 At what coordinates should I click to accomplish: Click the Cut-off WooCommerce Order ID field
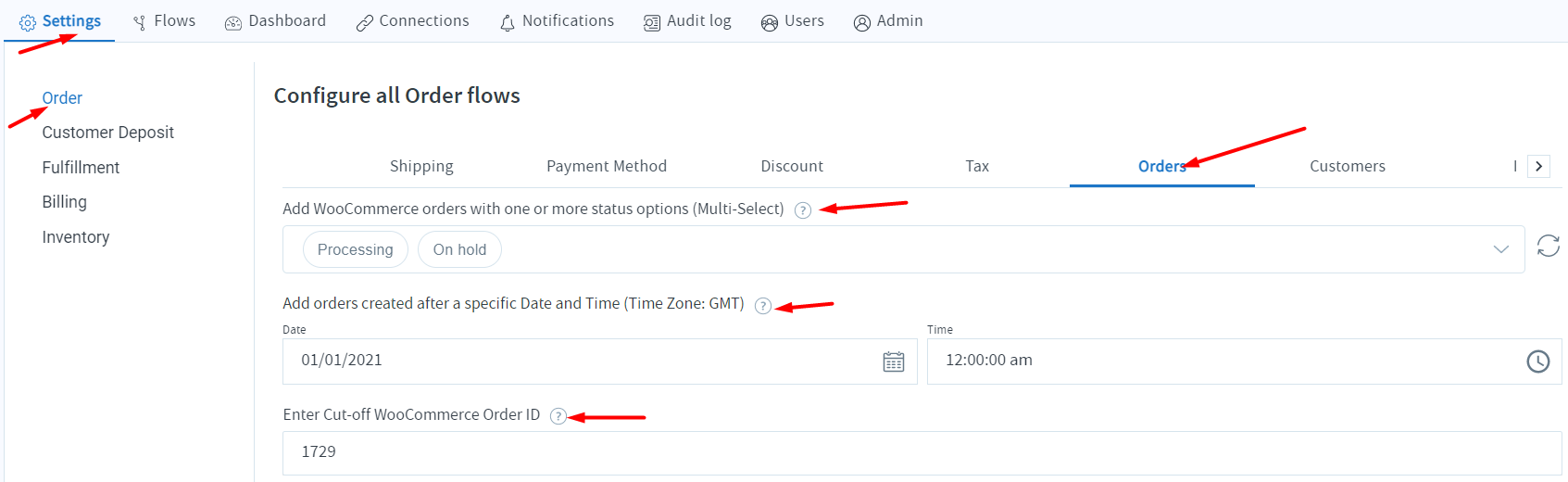tap(922, 452)
